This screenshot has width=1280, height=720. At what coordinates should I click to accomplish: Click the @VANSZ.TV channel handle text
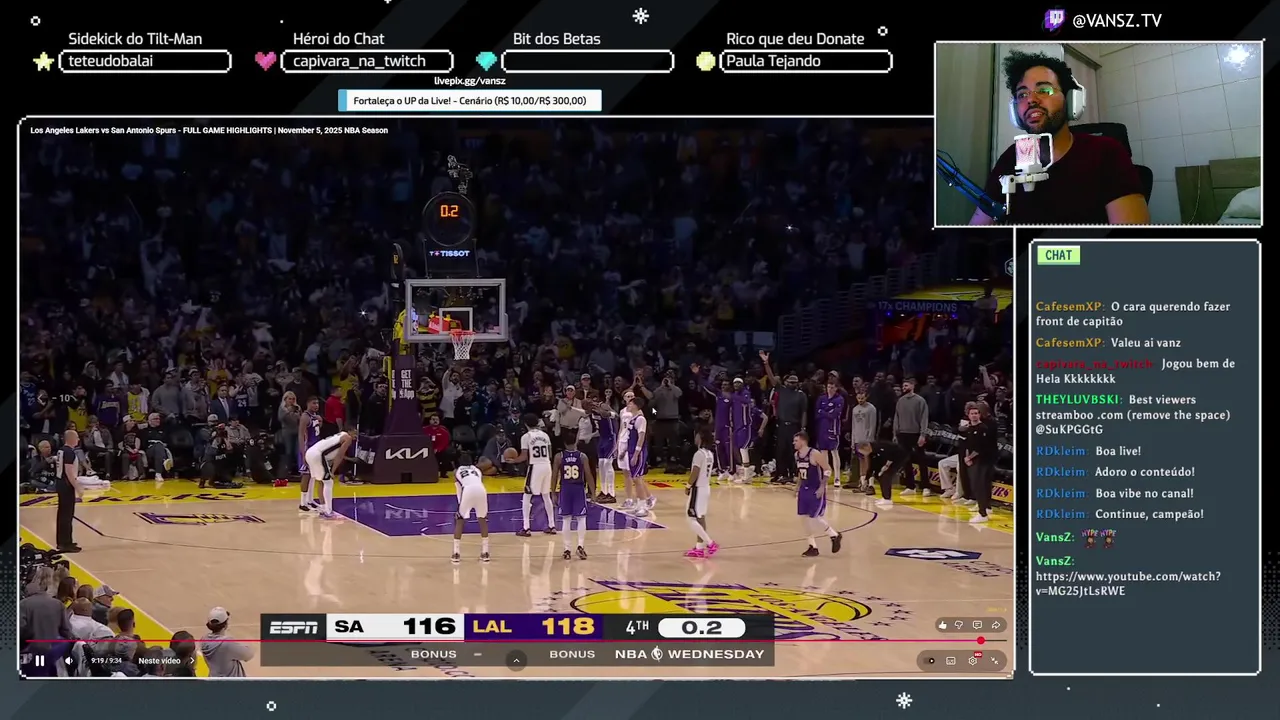coord(1117,20)
